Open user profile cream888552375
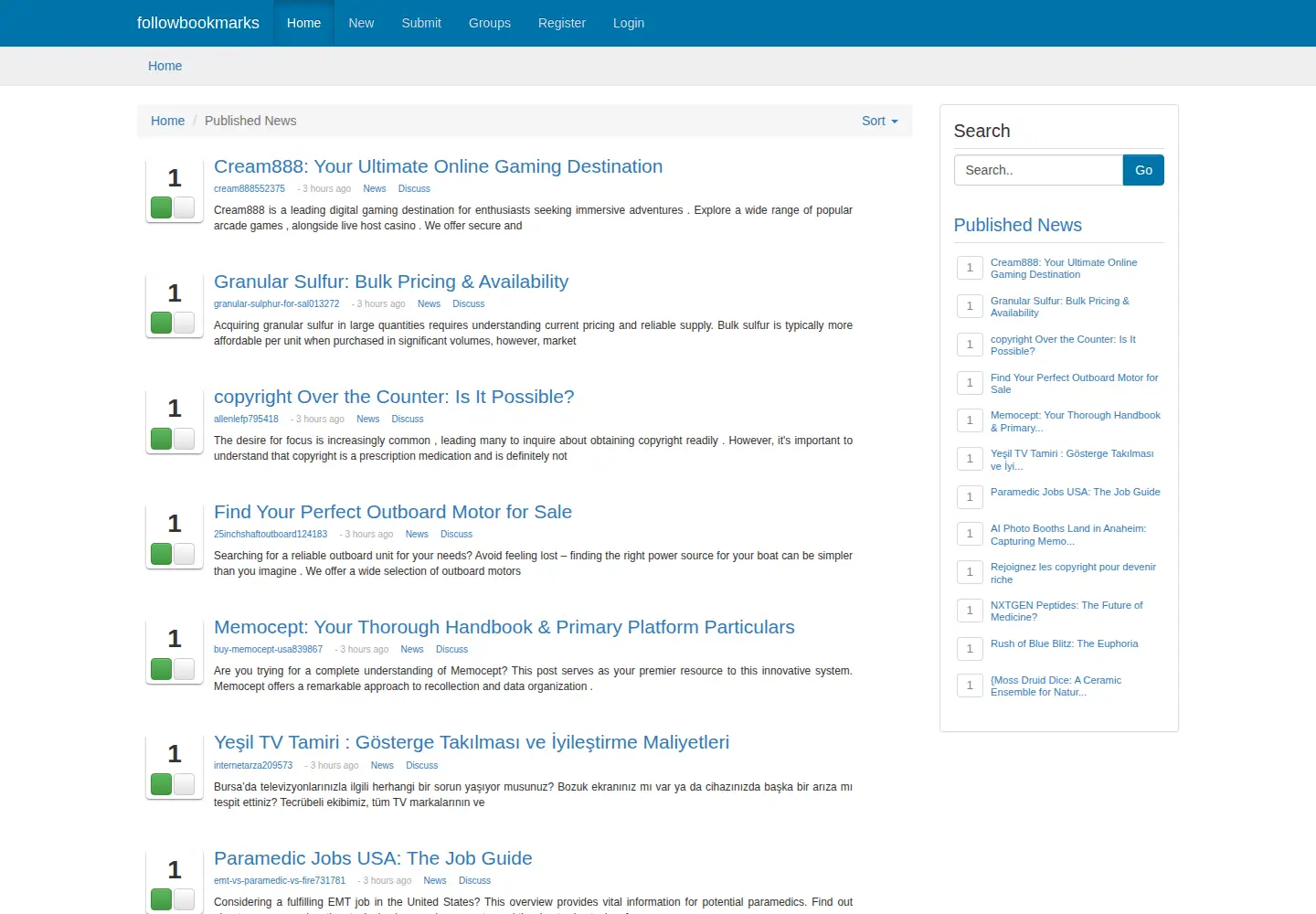Viewport: 1316px width, 914px height. pyautogui.click(x=249, y=188)
